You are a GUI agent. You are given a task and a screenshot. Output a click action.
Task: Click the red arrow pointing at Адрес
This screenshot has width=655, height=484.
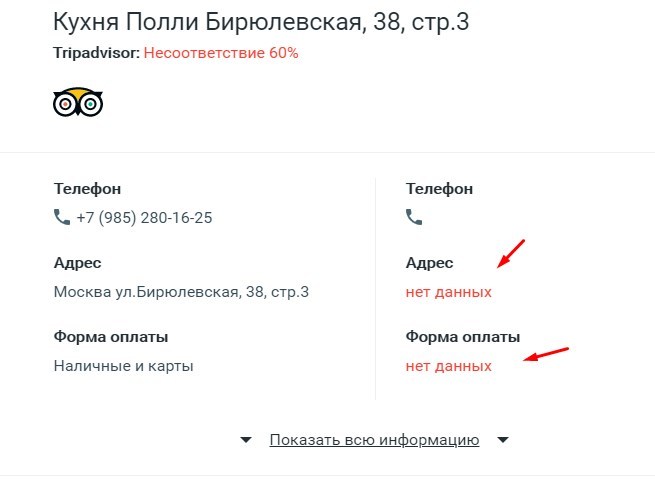point(512,254)
